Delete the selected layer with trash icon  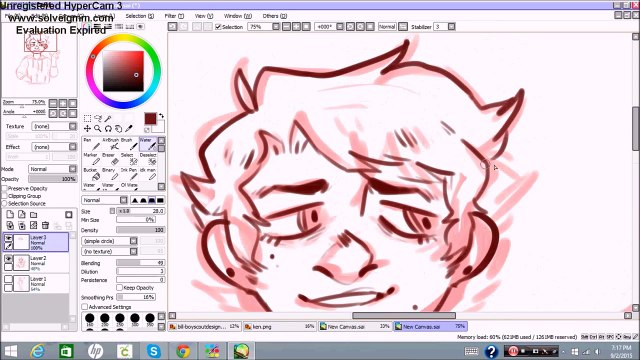(x=45, y=225)
